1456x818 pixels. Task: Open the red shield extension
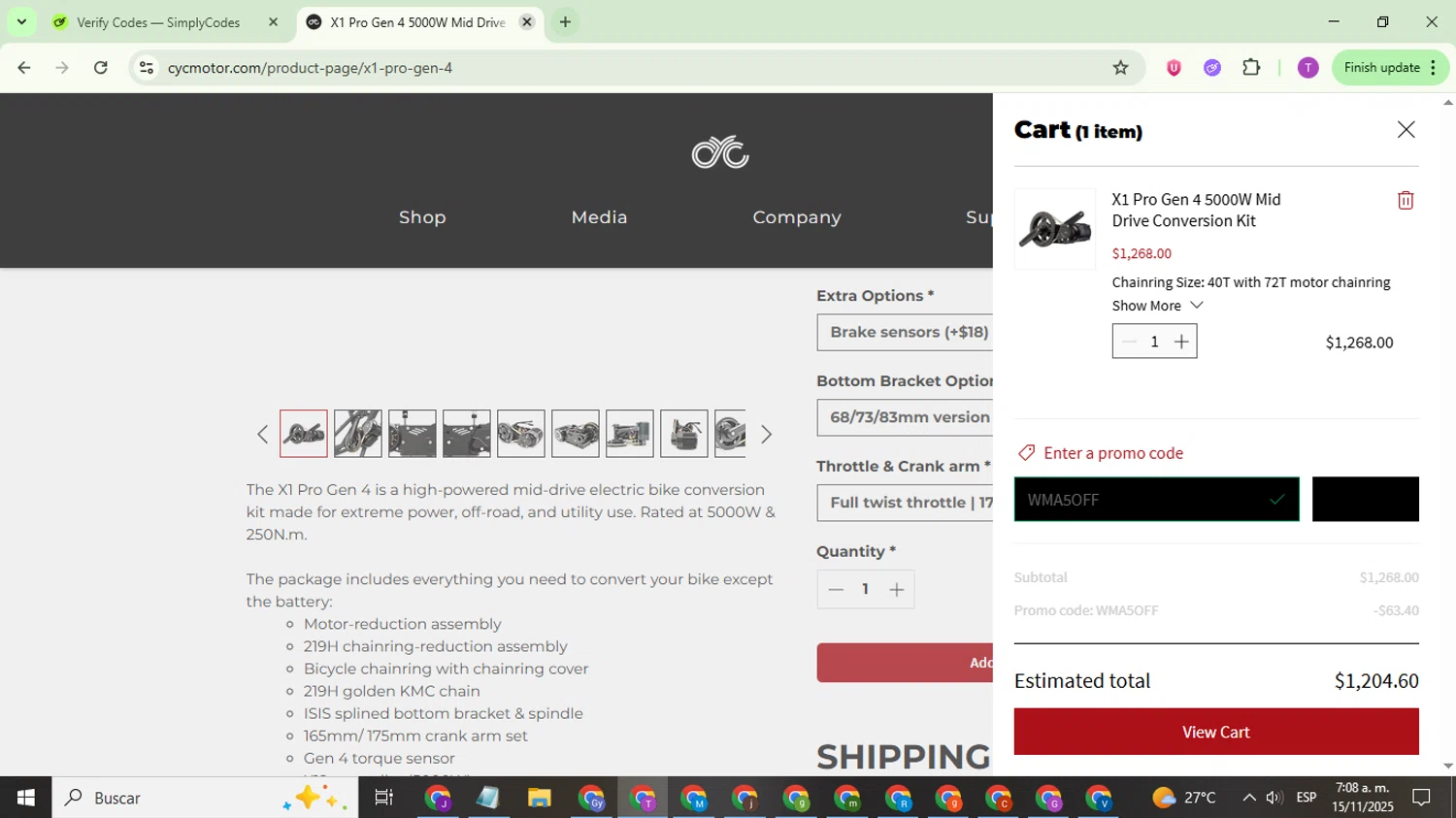click(x=1174, y=68)
